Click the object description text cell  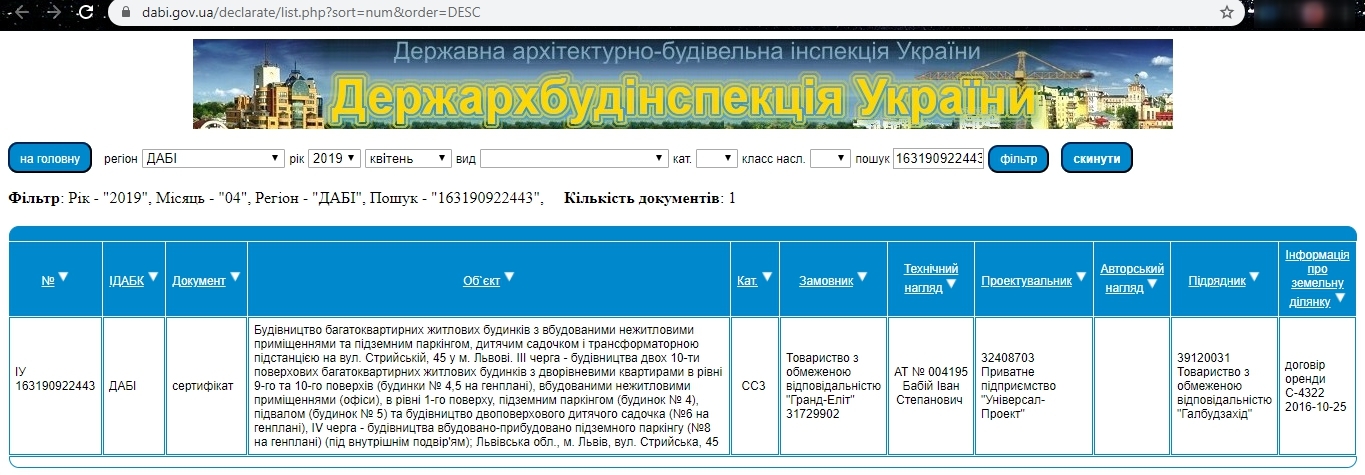489,387
